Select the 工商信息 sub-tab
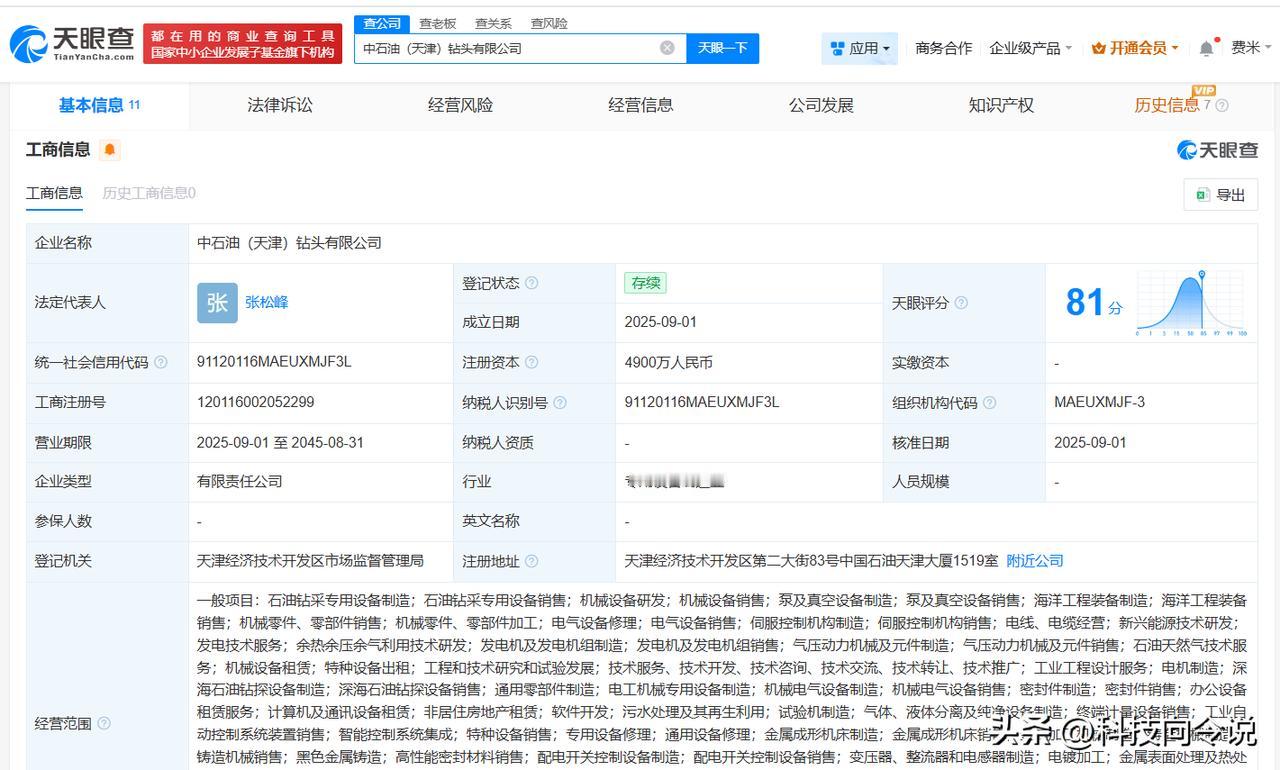1280x770 pixels. click(54, 193)
